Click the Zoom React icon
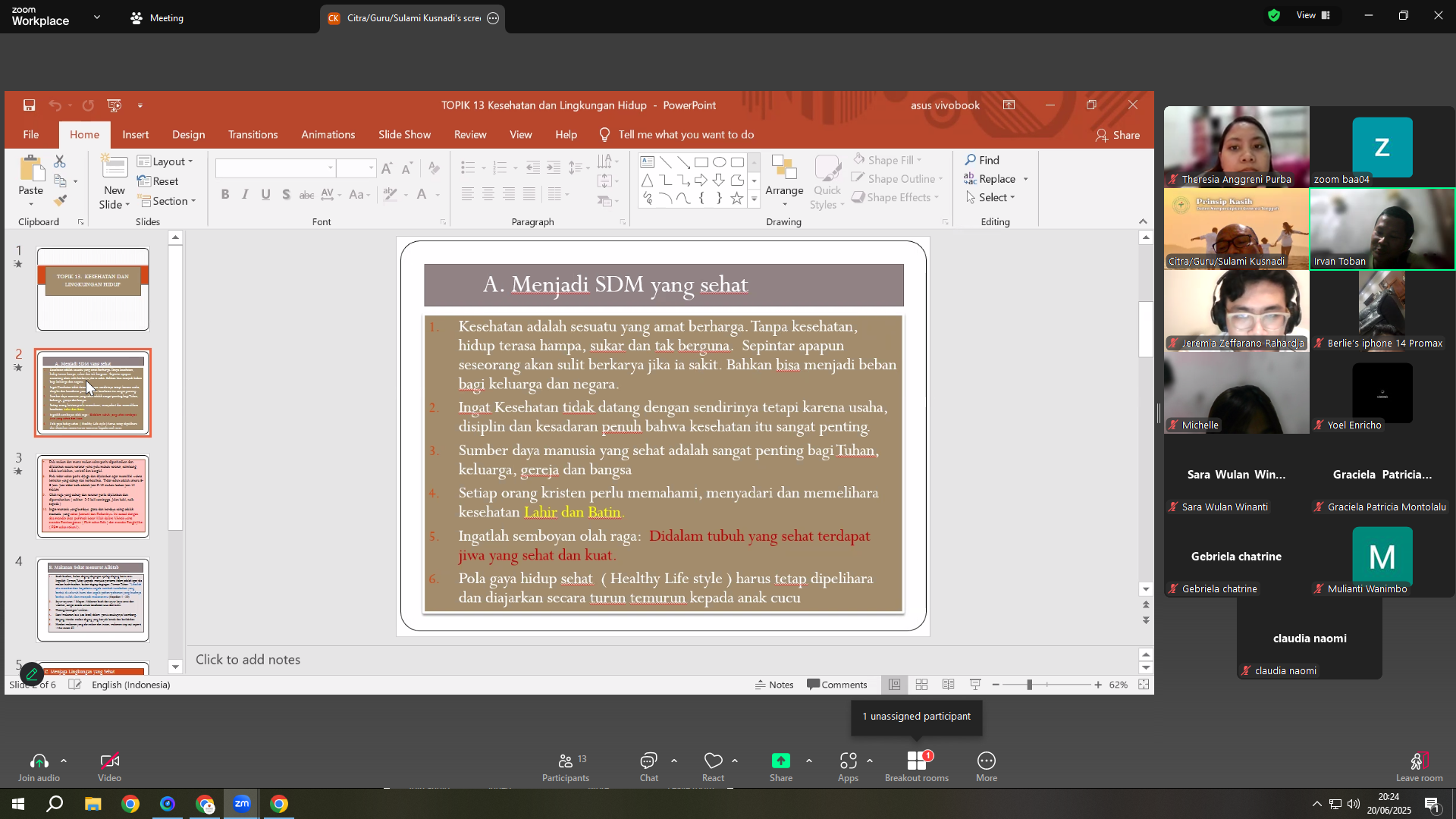This screenshot has width=1456, height=819. point(713,767)
